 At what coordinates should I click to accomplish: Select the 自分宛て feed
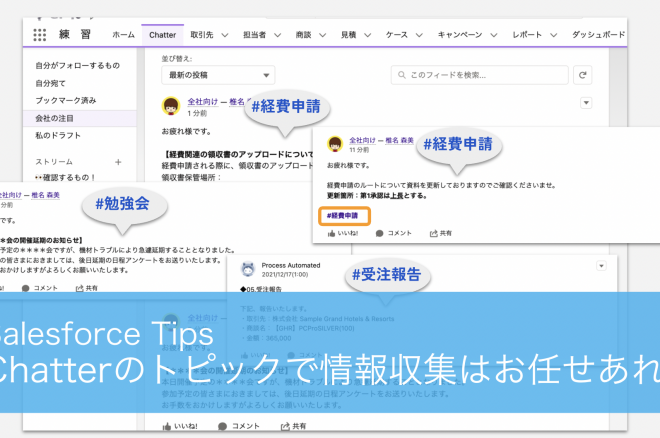point(50,83)
